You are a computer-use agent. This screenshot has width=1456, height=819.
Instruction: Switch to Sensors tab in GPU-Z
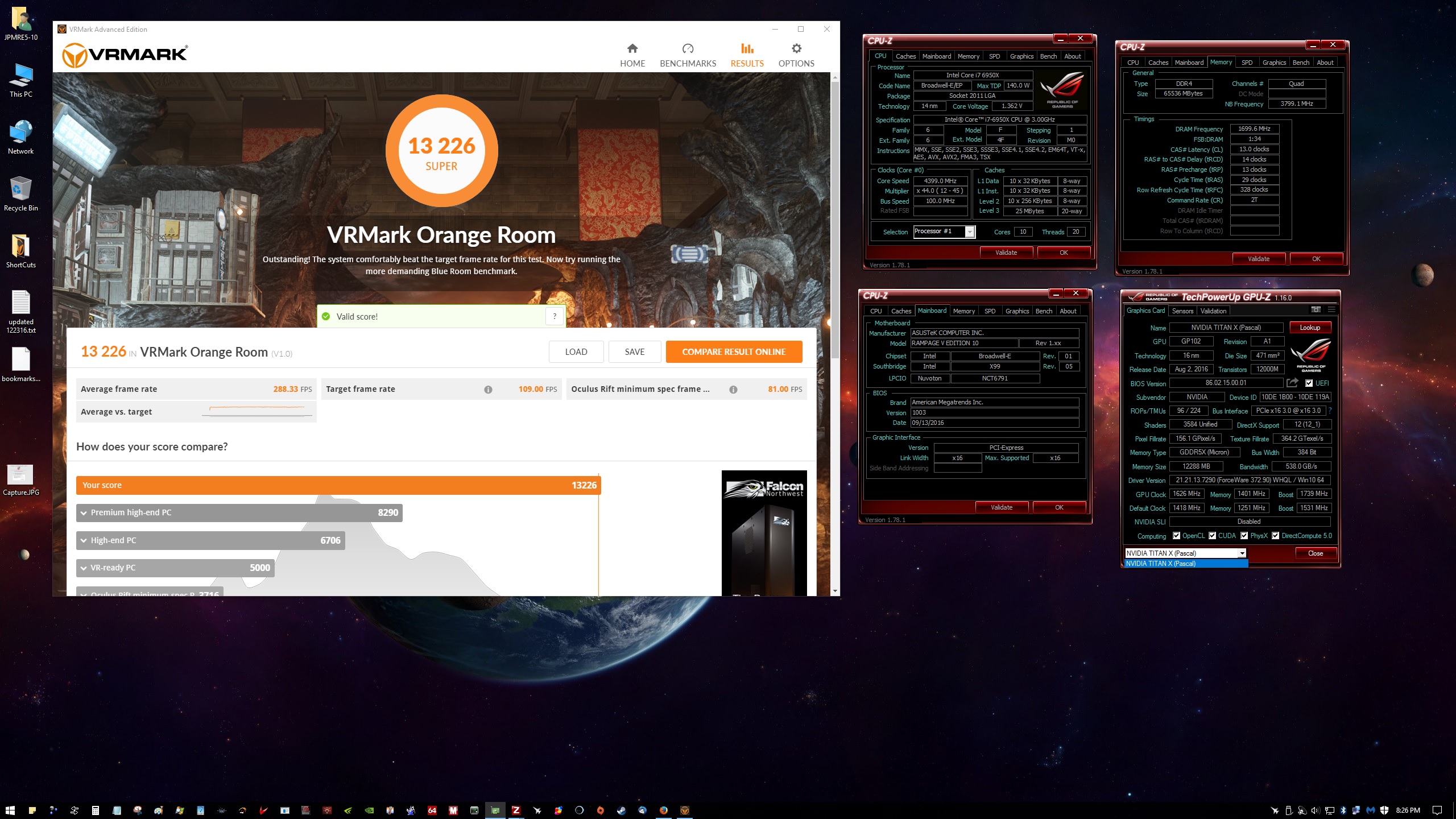pyautogui.click(x=1182, y=311)
